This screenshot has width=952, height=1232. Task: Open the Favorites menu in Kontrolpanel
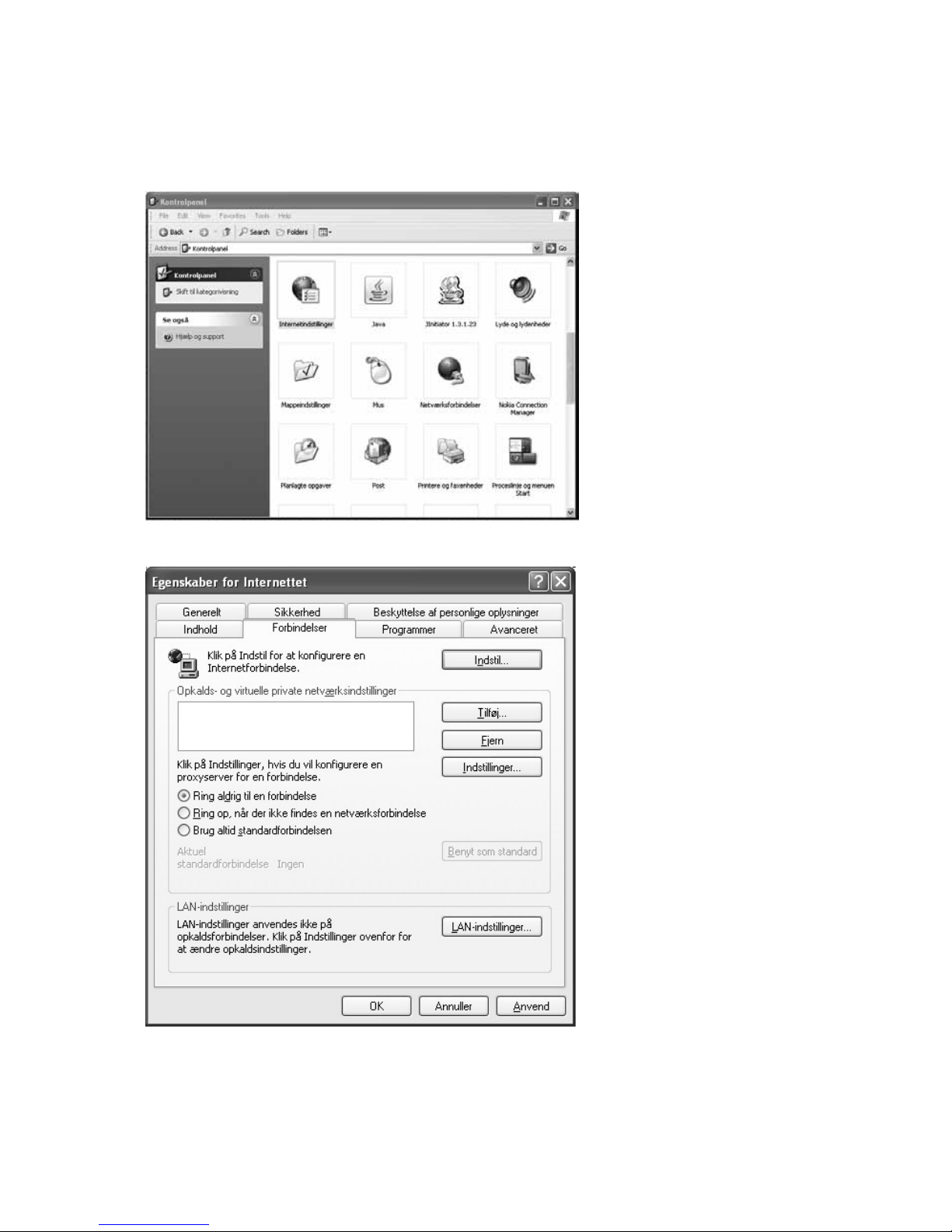(232, 216)
